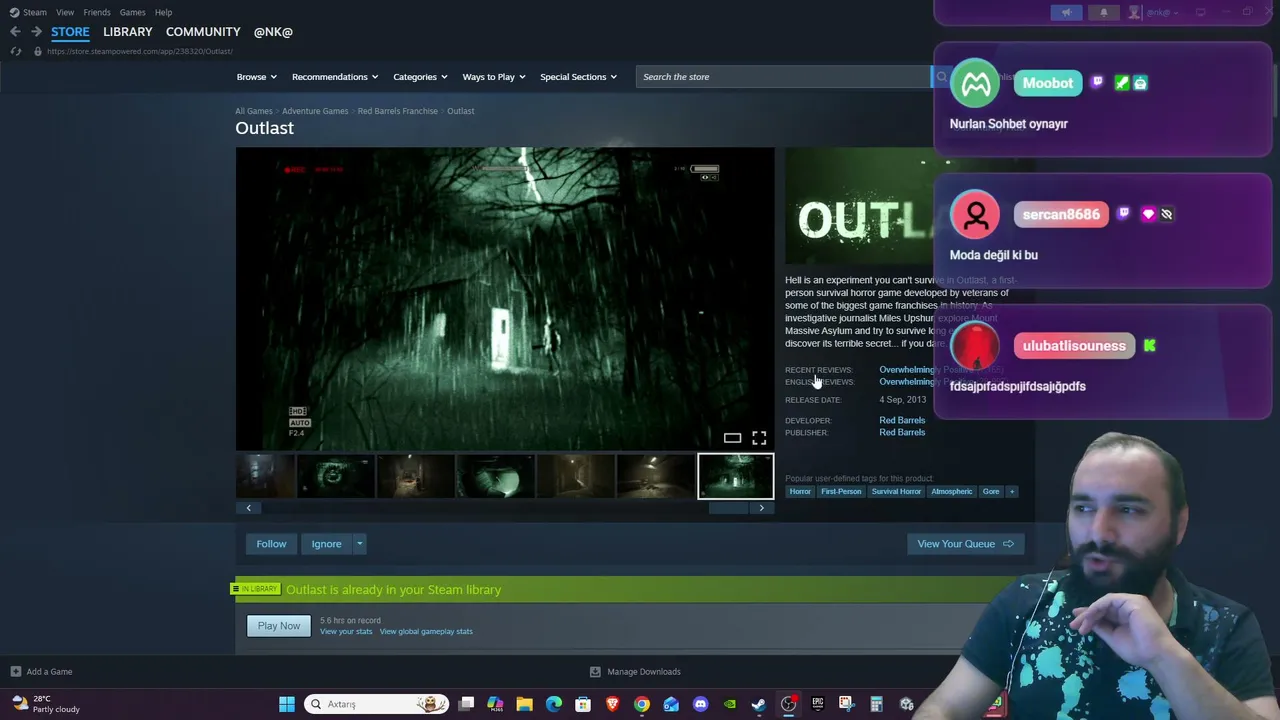Screen dimensions: 1280x720
Task: Select the Gore tag
Action: [991, 492]
